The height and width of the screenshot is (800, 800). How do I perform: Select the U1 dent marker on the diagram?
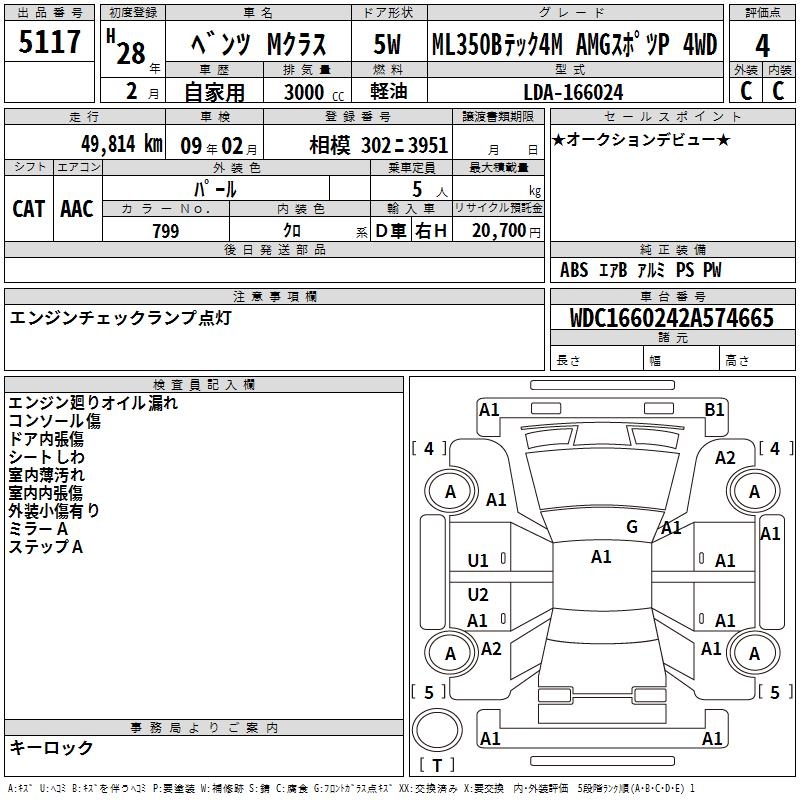coord(478,561)
